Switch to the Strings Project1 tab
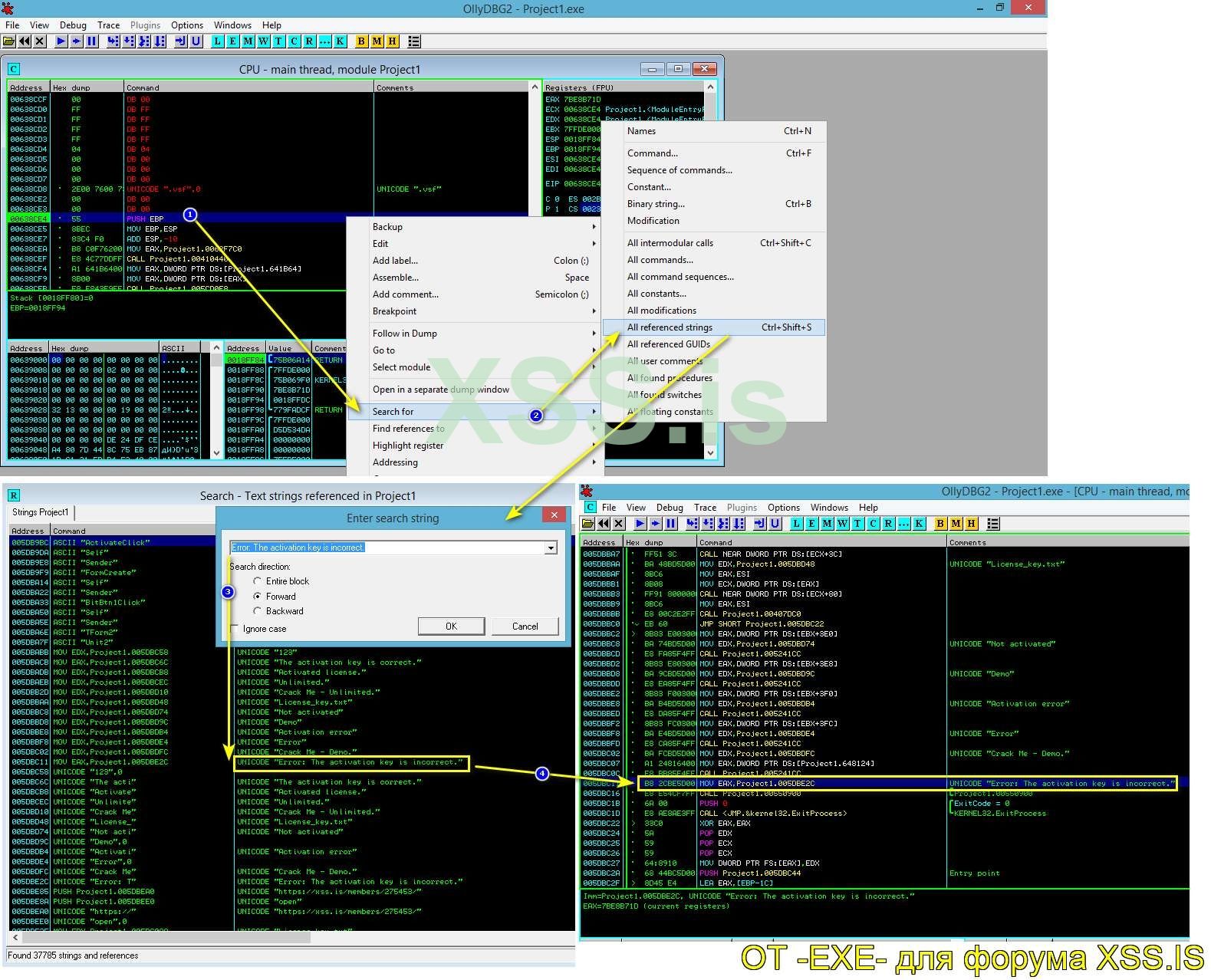 [41, 512]
